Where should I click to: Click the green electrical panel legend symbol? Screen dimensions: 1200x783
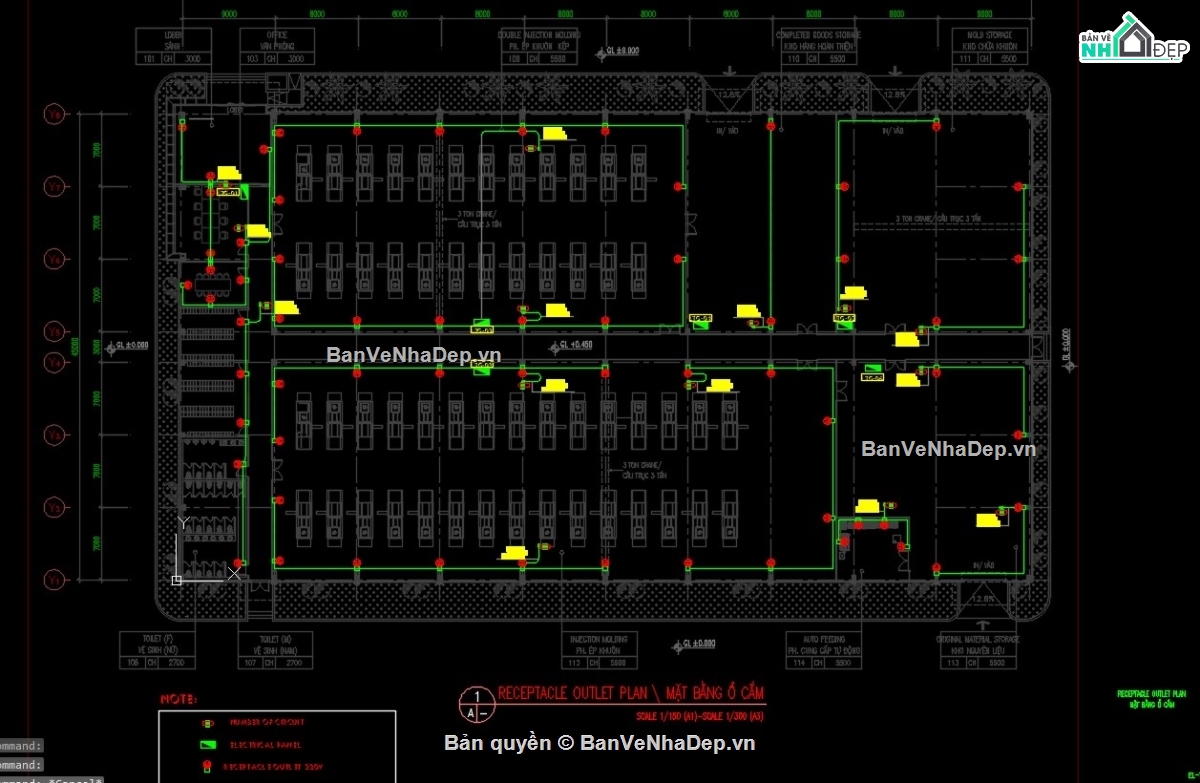pyautogui.click(x=209, y=745)
